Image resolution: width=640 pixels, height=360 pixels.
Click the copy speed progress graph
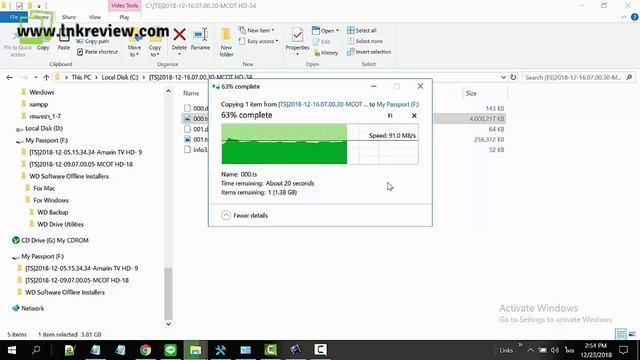pos(320,144)
